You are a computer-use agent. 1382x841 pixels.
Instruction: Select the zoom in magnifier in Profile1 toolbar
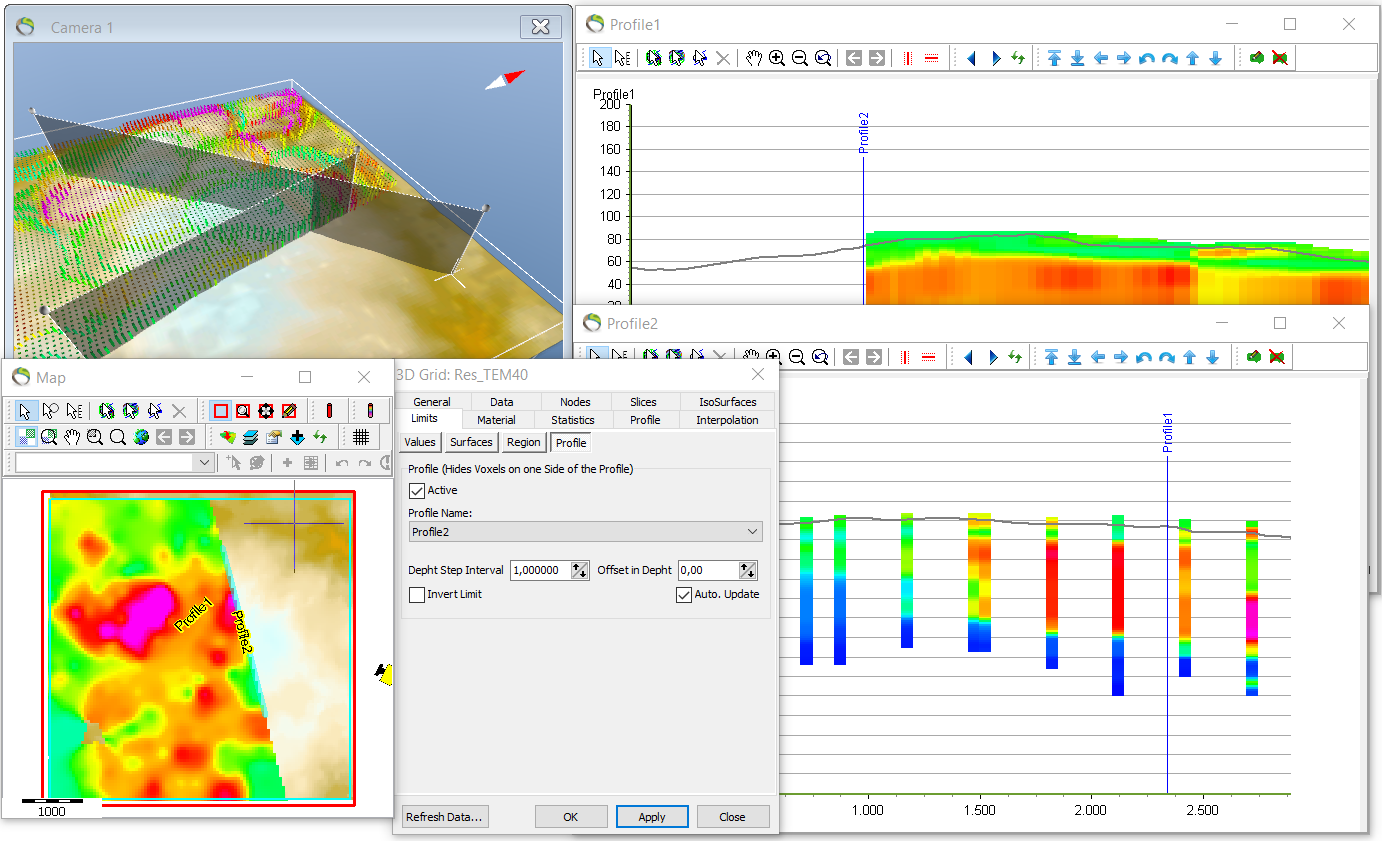point(779,57)
